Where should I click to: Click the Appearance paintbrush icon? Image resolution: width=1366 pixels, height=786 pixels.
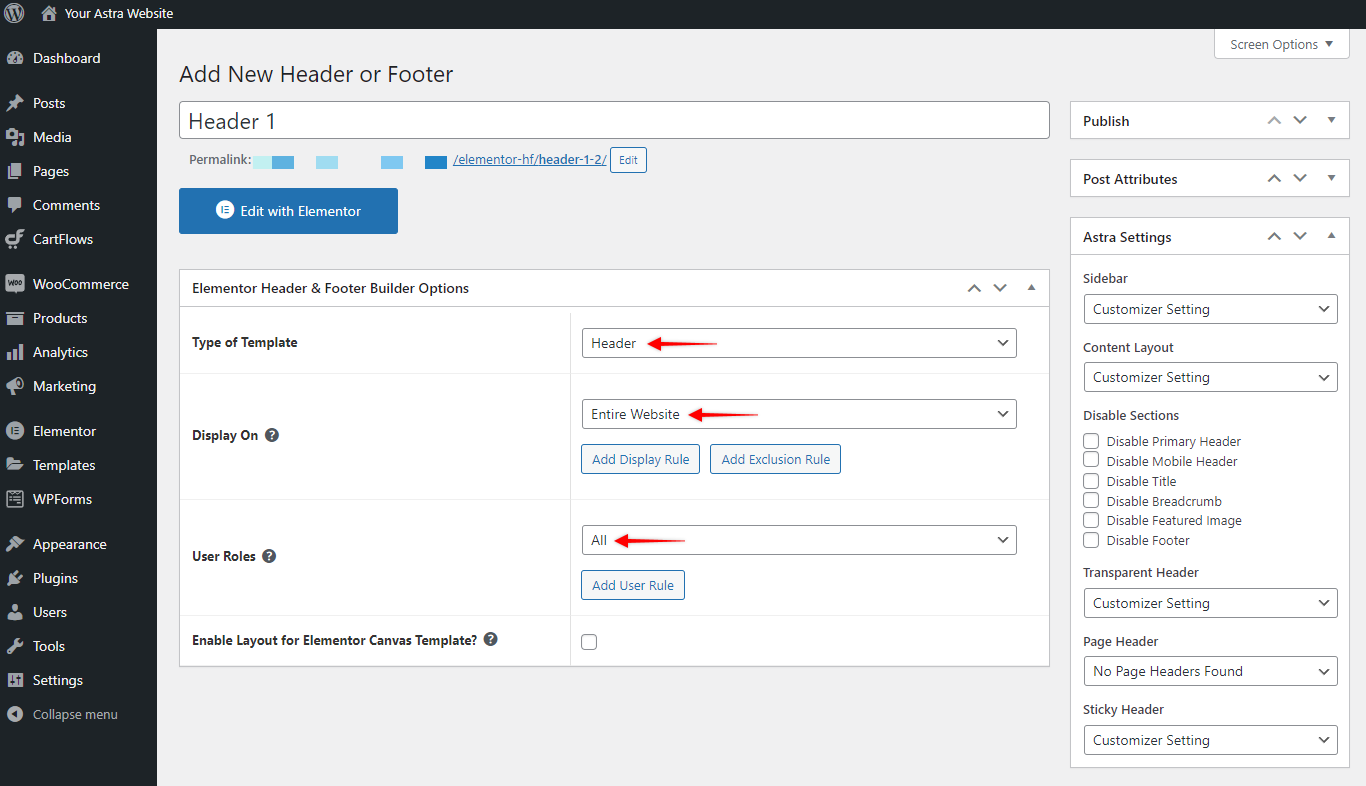15,544
